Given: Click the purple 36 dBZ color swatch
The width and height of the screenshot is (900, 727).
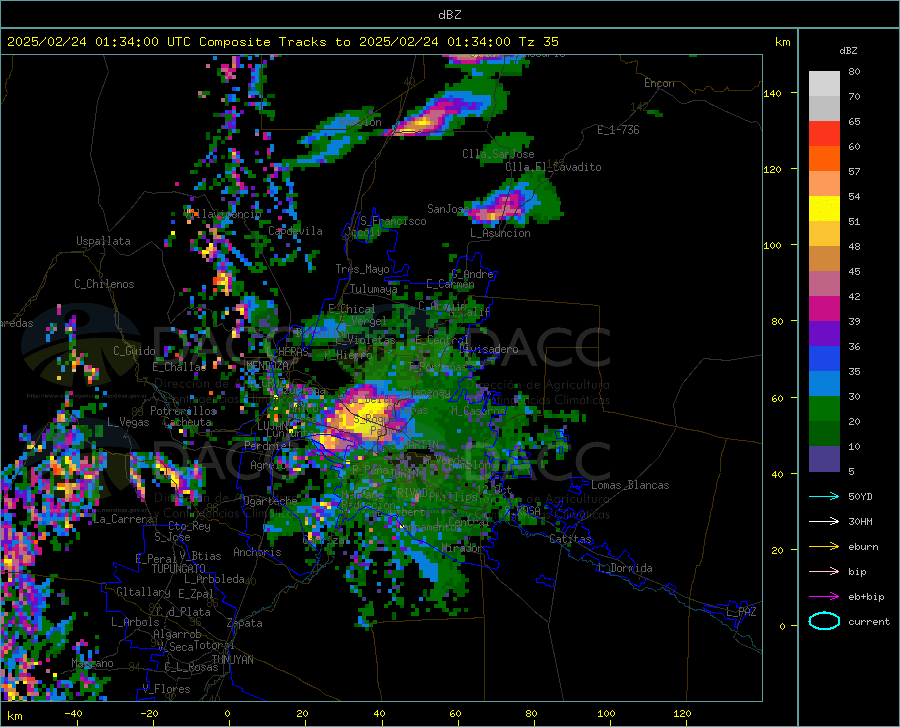Looking at the screenshot, I should click(x=824, y=334).
